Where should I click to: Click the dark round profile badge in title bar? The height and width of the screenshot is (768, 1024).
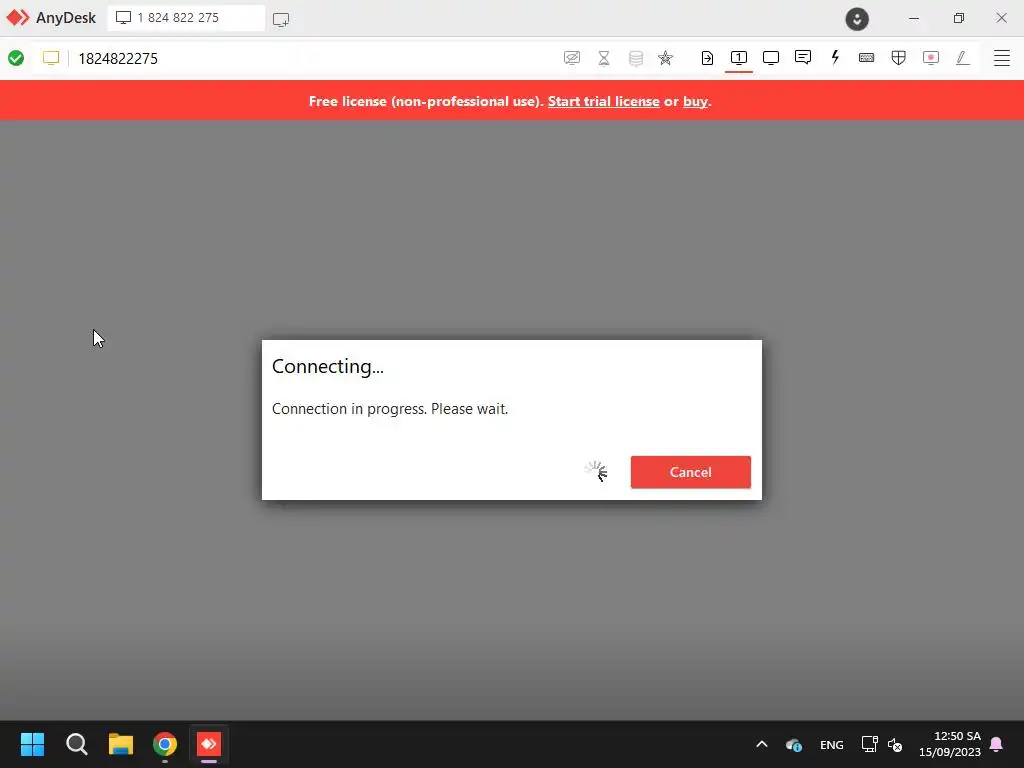(857, 18)
